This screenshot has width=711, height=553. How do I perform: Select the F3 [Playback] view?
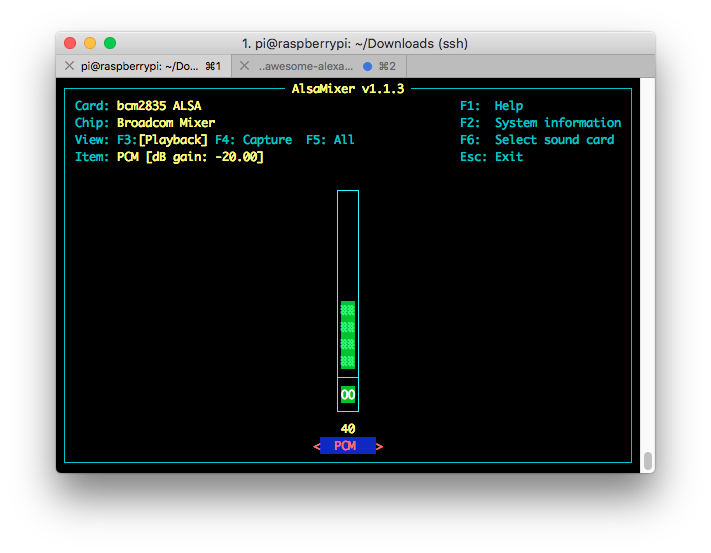click(x=162, y=140)
